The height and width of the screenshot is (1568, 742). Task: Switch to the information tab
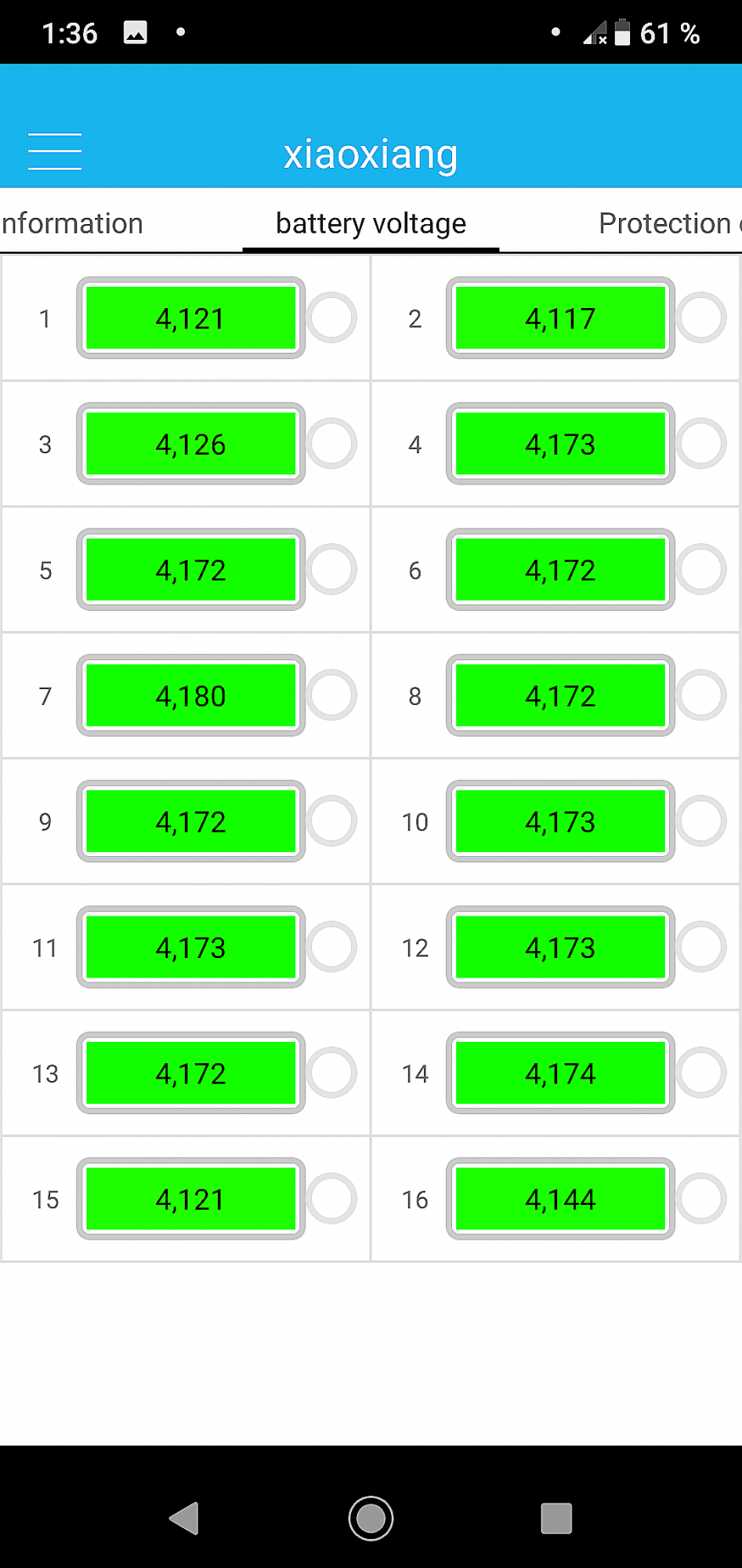[x=71, y=223]
